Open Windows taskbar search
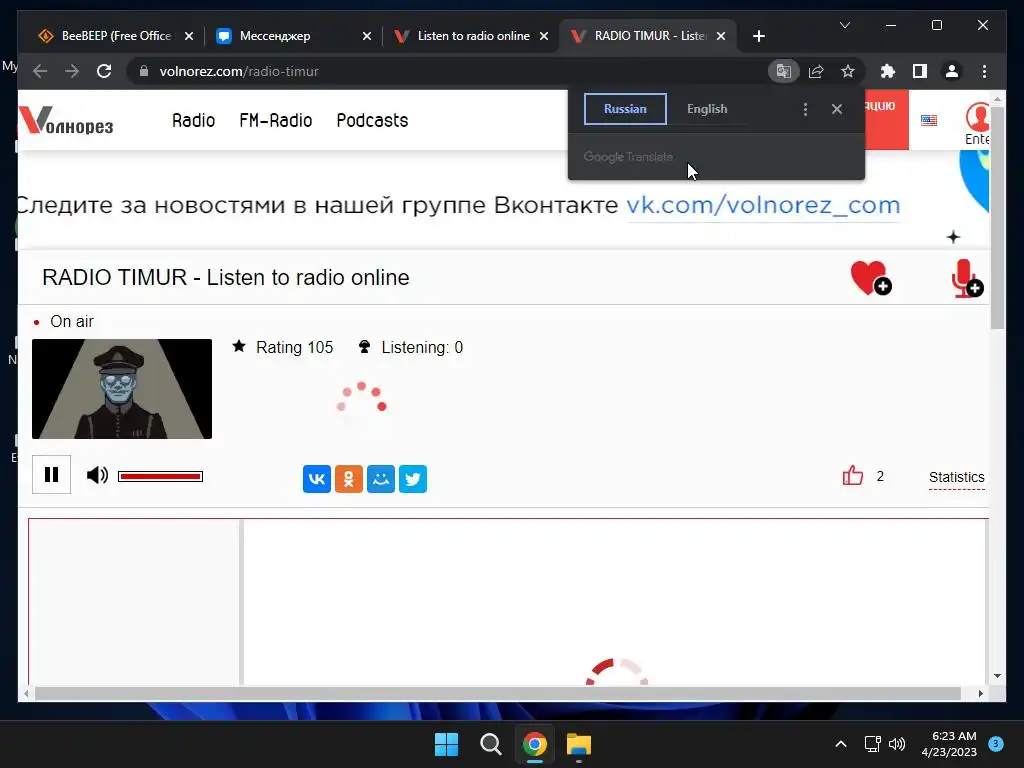This screenshot has height=768, width=1024. 490,744
